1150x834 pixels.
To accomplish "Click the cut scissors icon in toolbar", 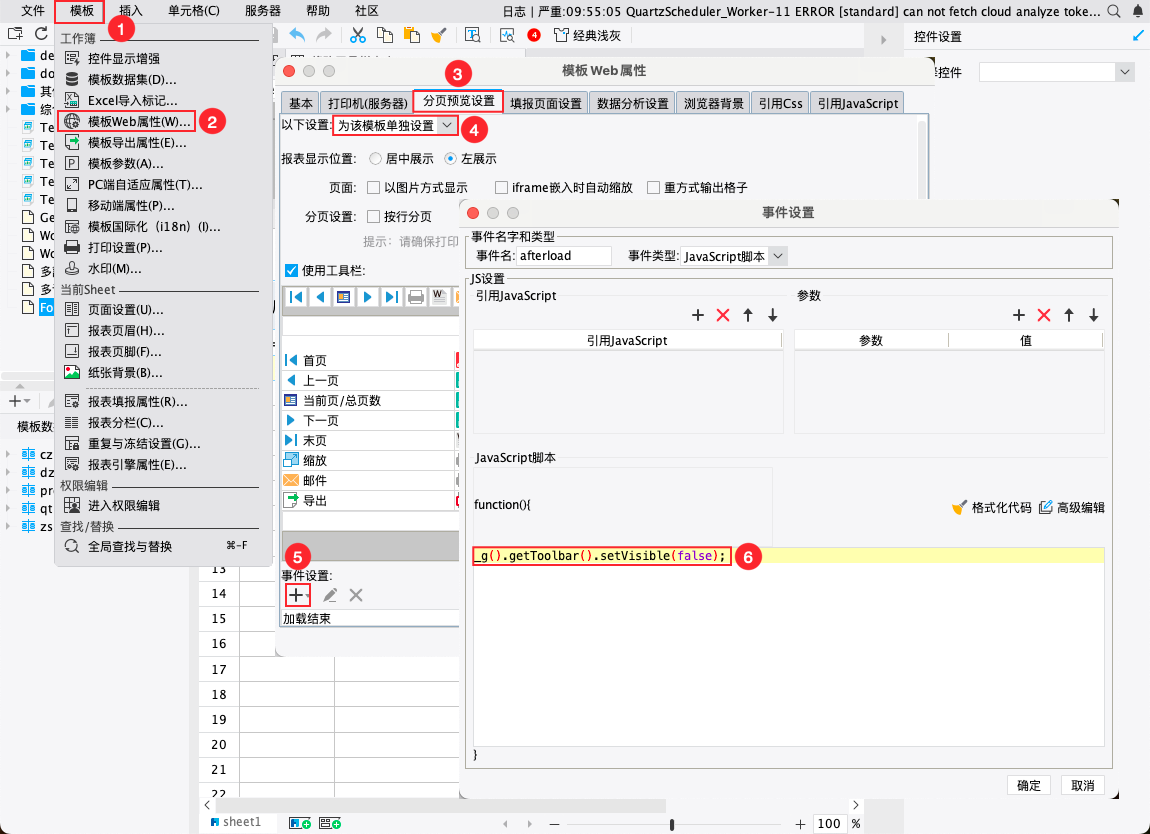I will (x=357, y=35).
